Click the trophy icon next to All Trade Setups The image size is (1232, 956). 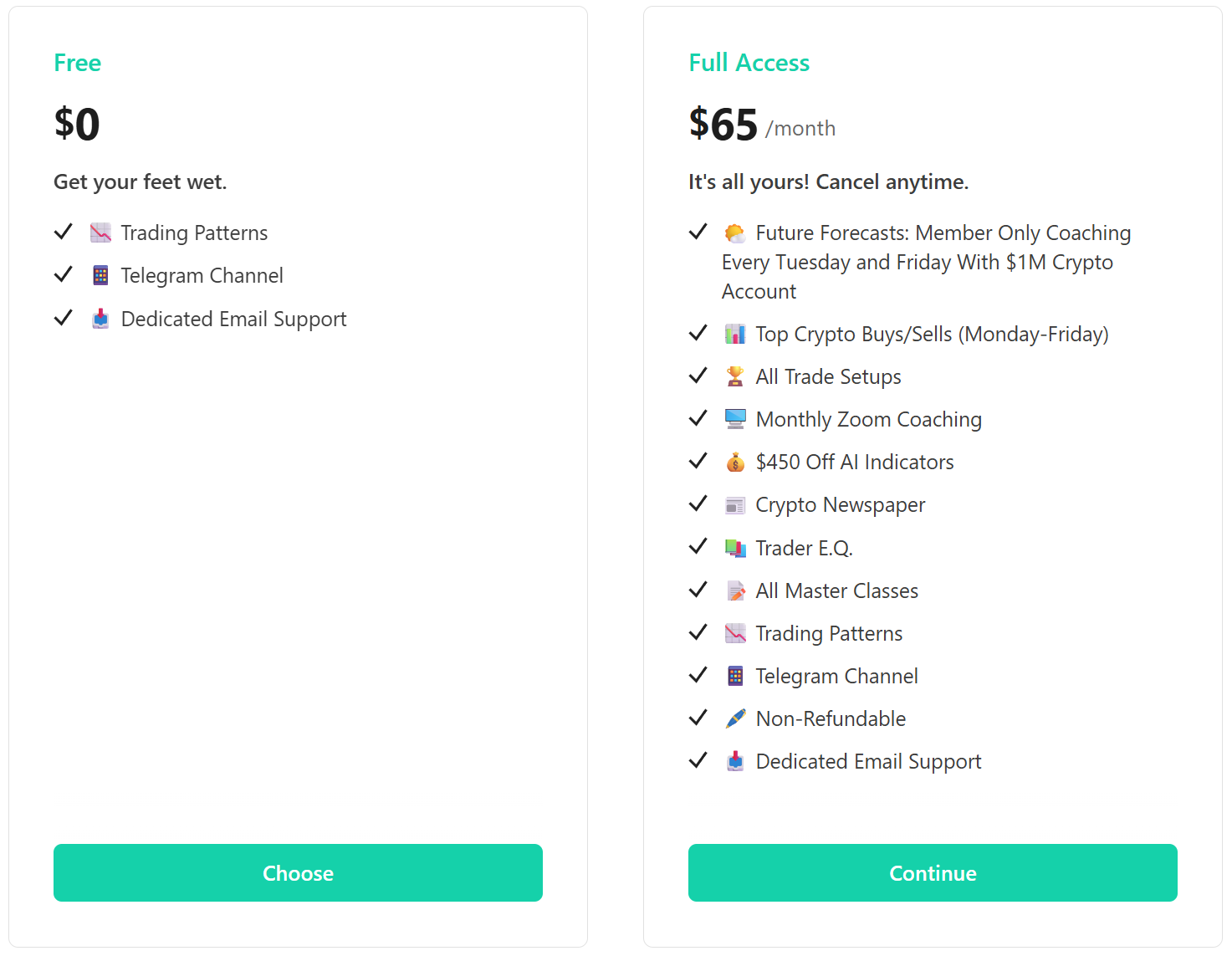[735, 376]
